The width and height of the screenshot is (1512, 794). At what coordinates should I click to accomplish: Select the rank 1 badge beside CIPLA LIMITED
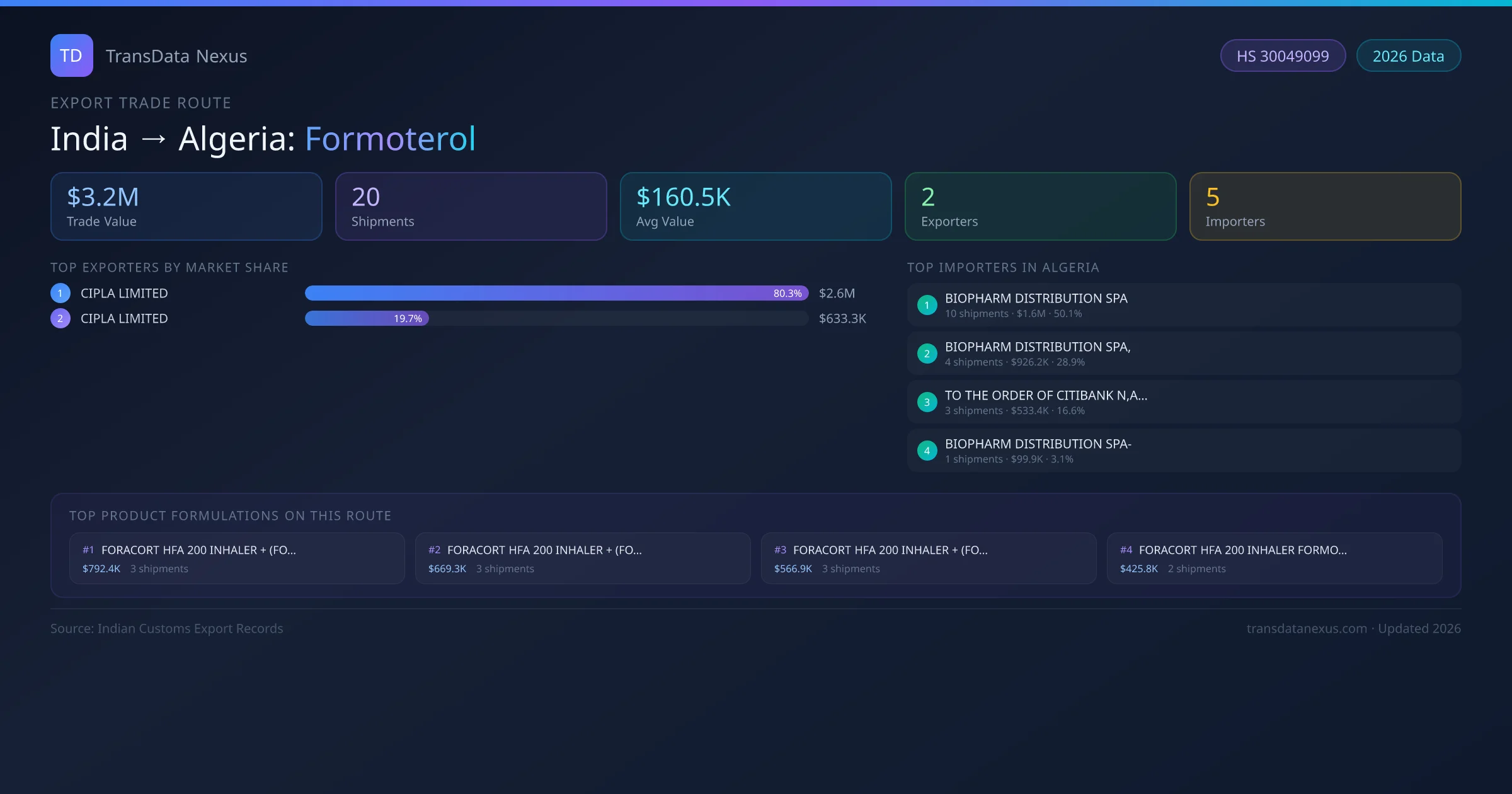pos(60,293)
